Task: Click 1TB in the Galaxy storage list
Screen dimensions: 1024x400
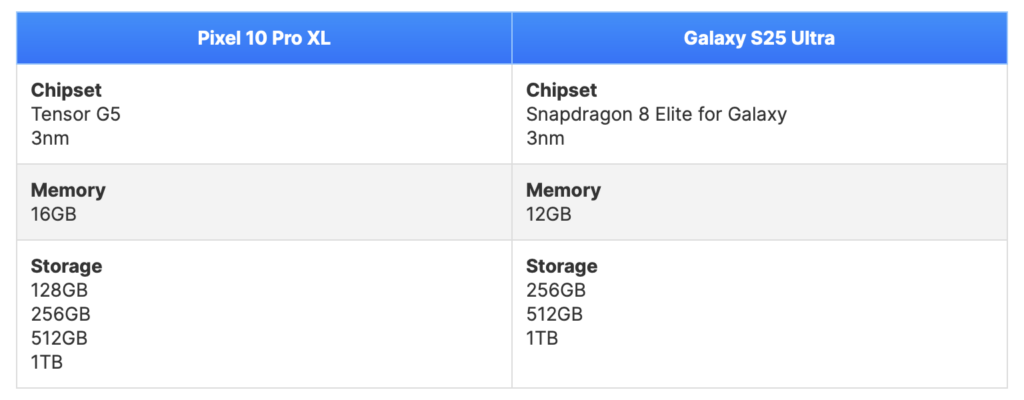Action: [543, 339]
